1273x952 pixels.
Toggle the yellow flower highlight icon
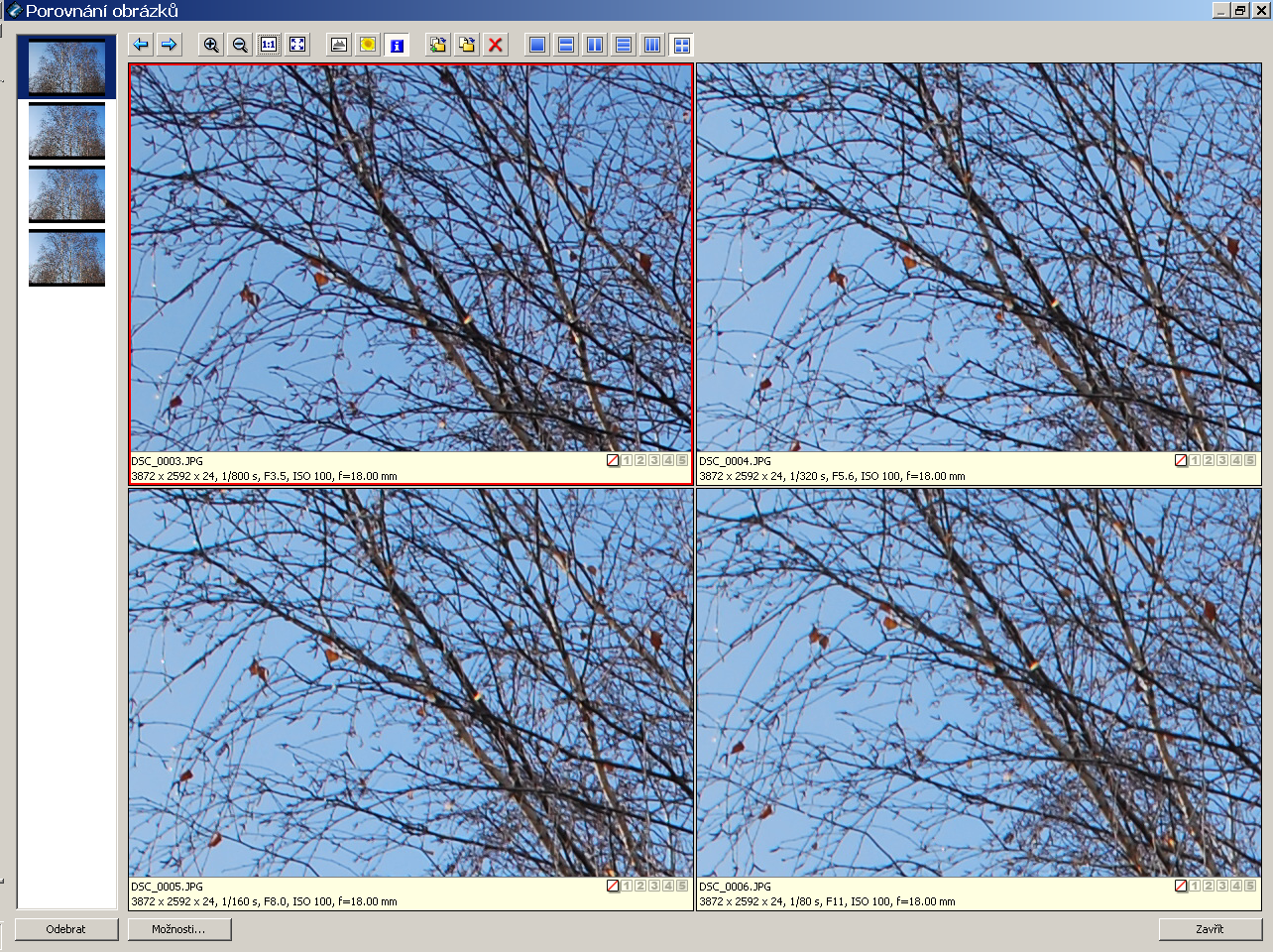(x=368, y=45)
